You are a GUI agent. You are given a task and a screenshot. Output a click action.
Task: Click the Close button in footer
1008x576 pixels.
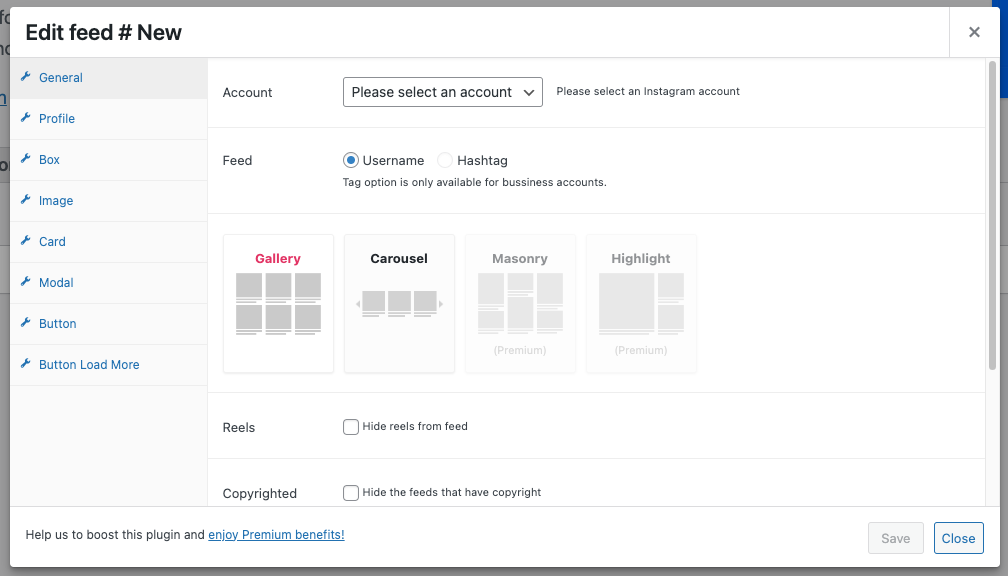958,538
